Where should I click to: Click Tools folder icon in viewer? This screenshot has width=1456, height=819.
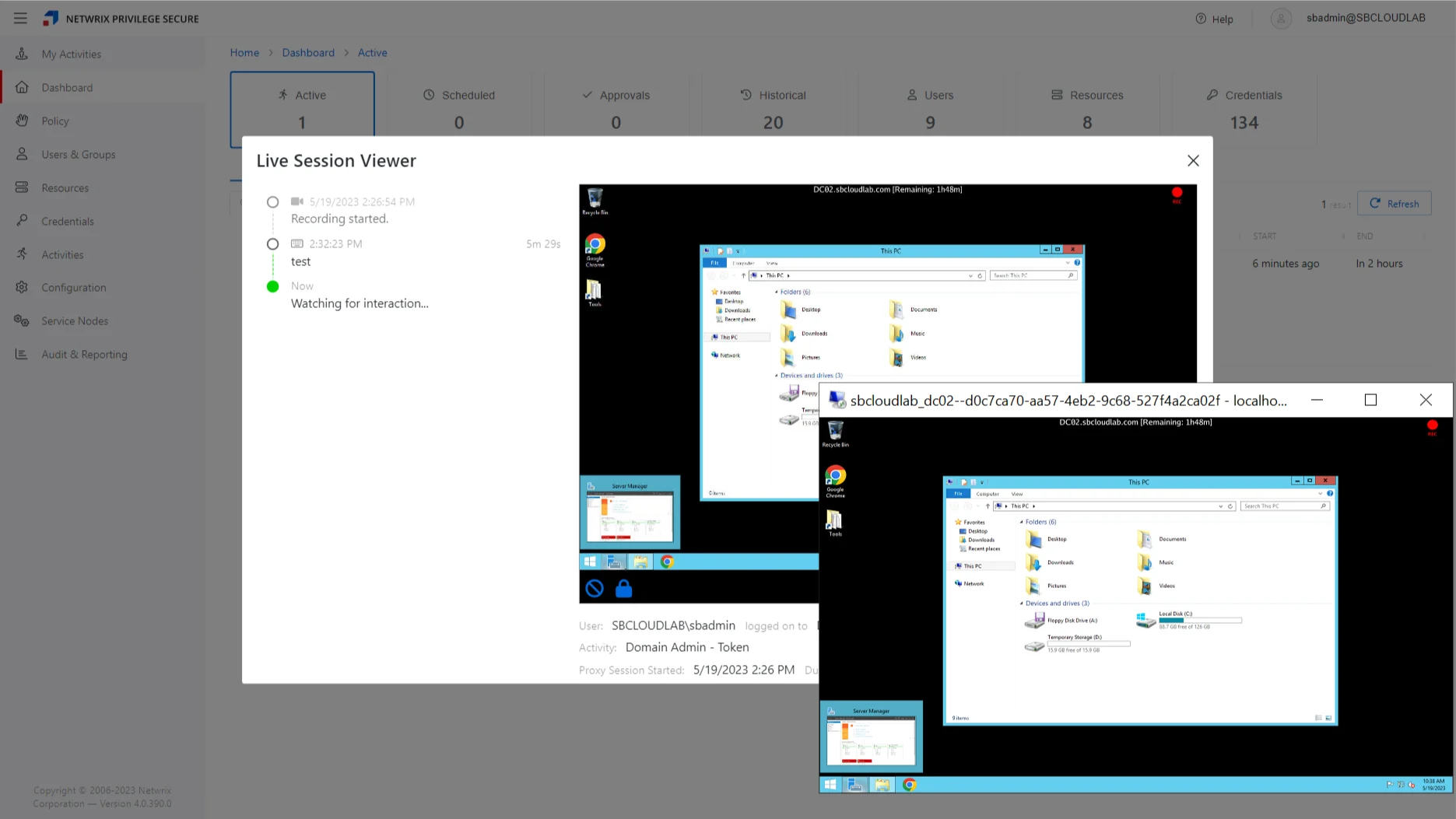(x=594, y=293)
